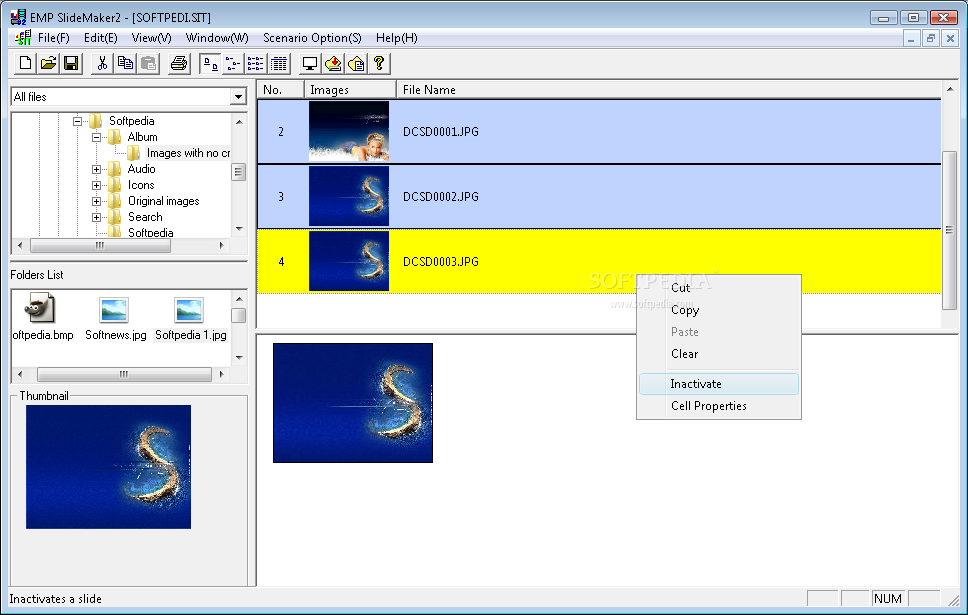Click the slide list vertical scrollbar thumb
This screenshot has width=968, height=615.
[949, 230]
